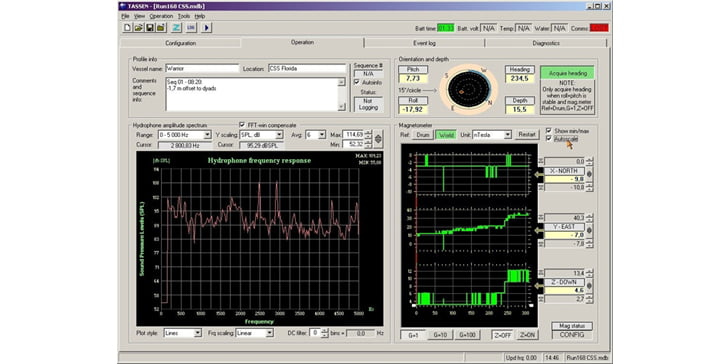
Task: Toggle the Autoscale checkbox
Action: 549,138
